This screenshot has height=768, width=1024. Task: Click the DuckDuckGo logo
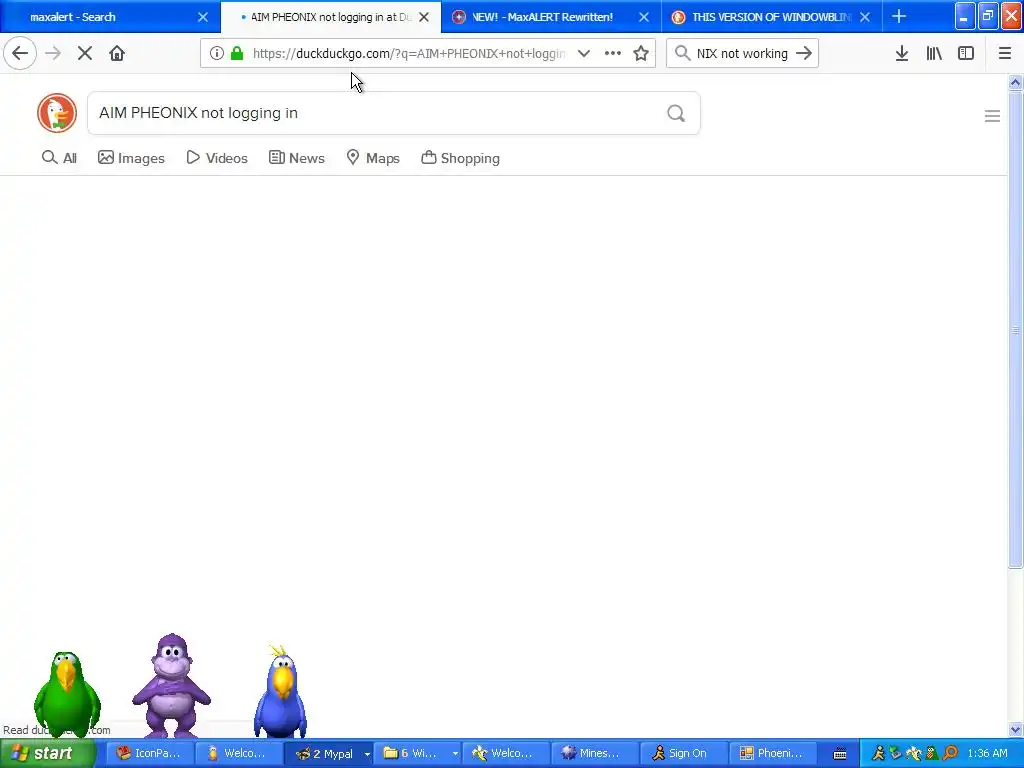point(57,113)
